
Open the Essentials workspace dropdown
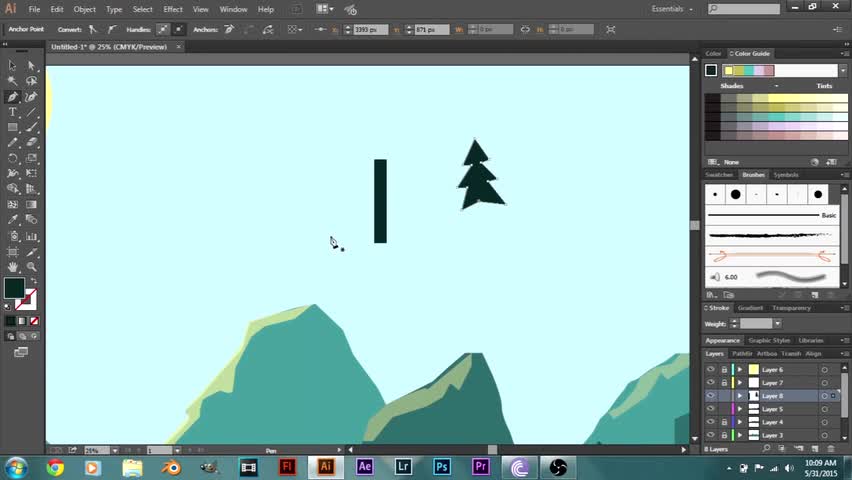pos(672,9)
